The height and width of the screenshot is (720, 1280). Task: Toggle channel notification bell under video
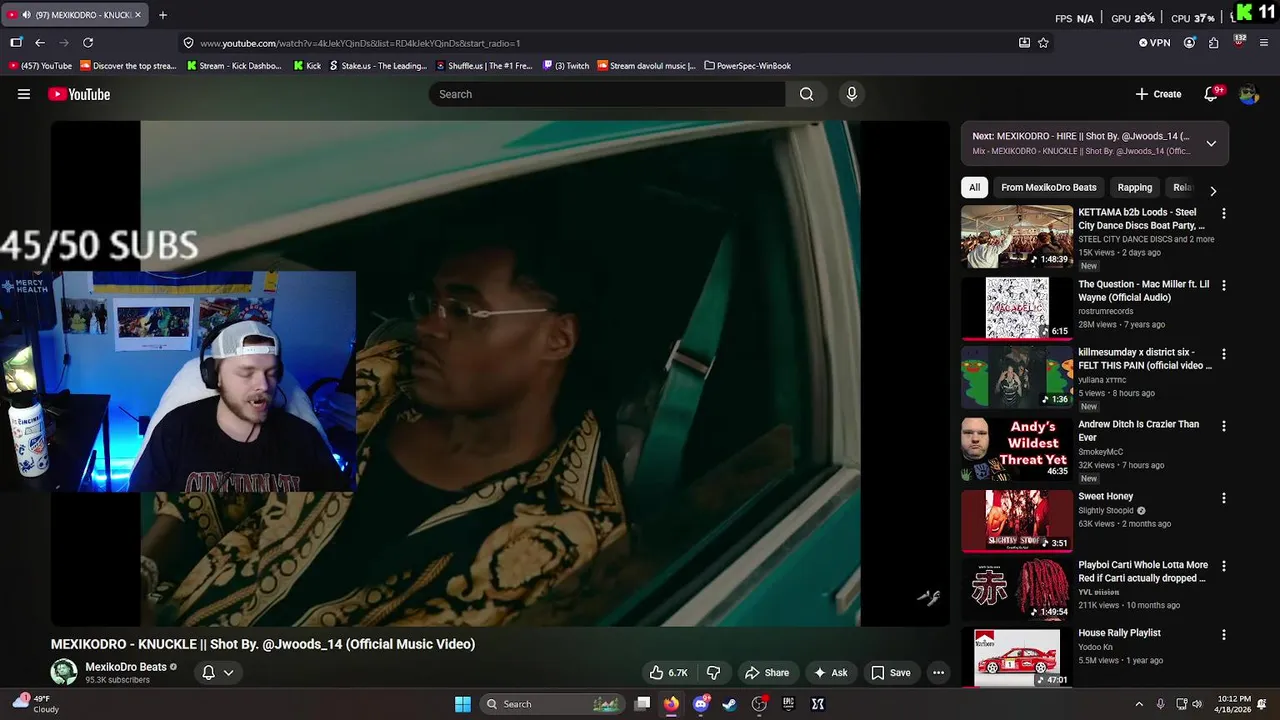coord(209,673)
